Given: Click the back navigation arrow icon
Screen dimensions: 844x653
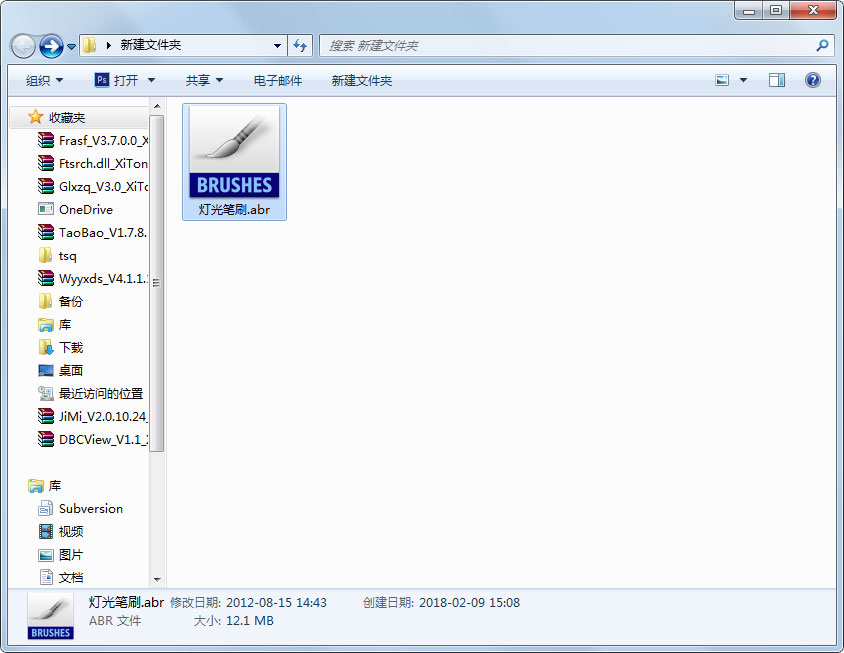Looking at the screenshot, I should tap(22, 45).
